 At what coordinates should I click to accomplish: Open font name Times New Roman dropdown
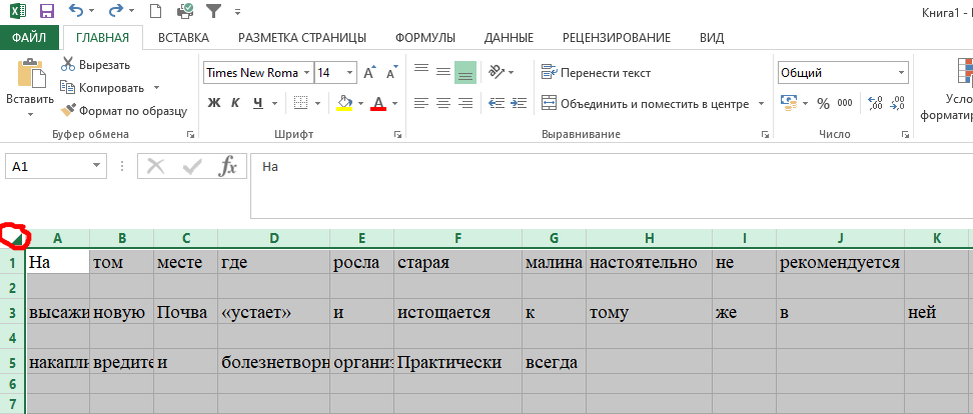point(307,73)
